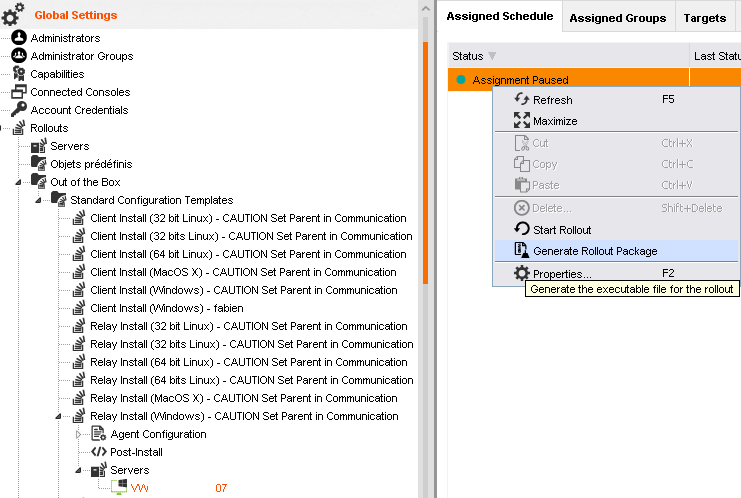Click the tree panel scroll up arrow
The image size is (741, 498).
pyautogui.click(x=425, y=9)
